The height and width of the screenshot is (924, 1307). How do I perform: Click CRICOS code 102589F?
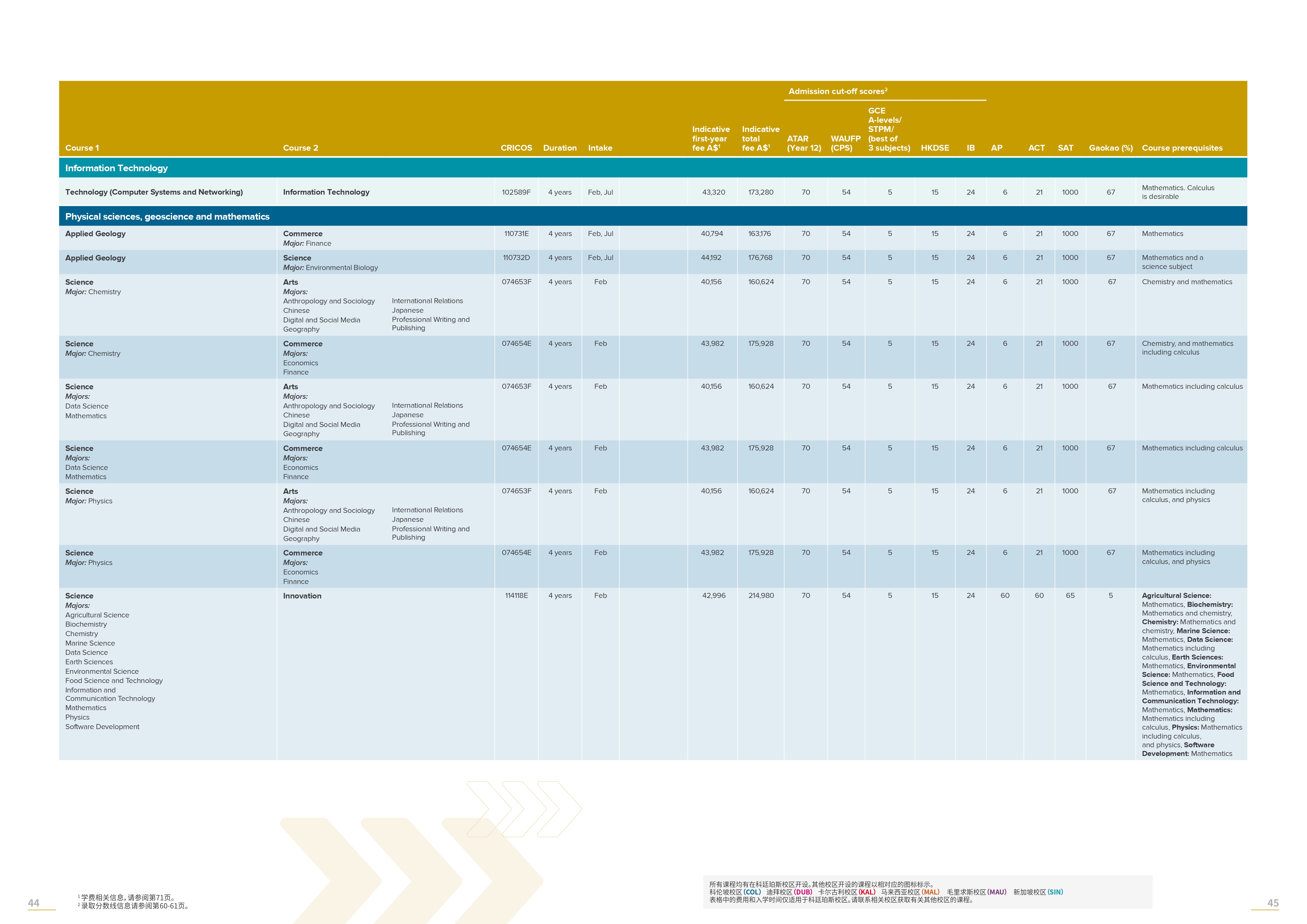(516, 192)
